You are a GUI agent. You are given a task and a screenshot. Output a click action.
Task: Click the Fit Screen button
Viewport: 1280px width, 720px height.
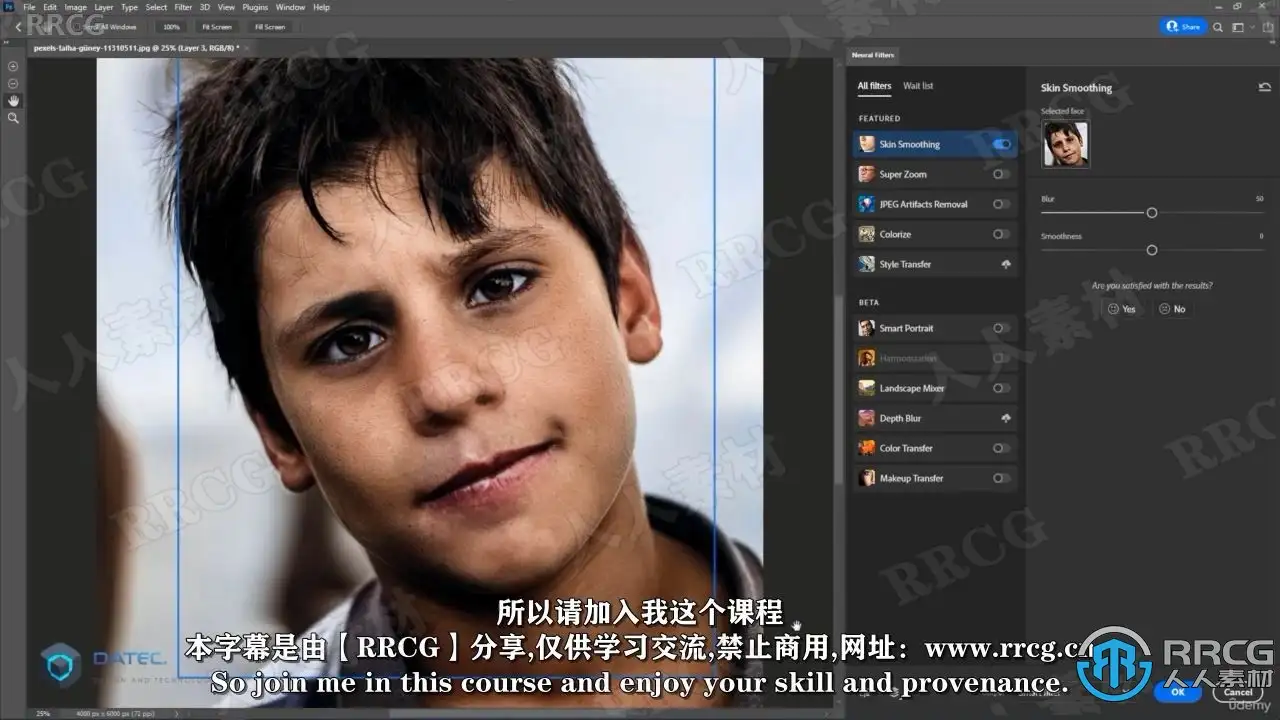coord(216,27)
